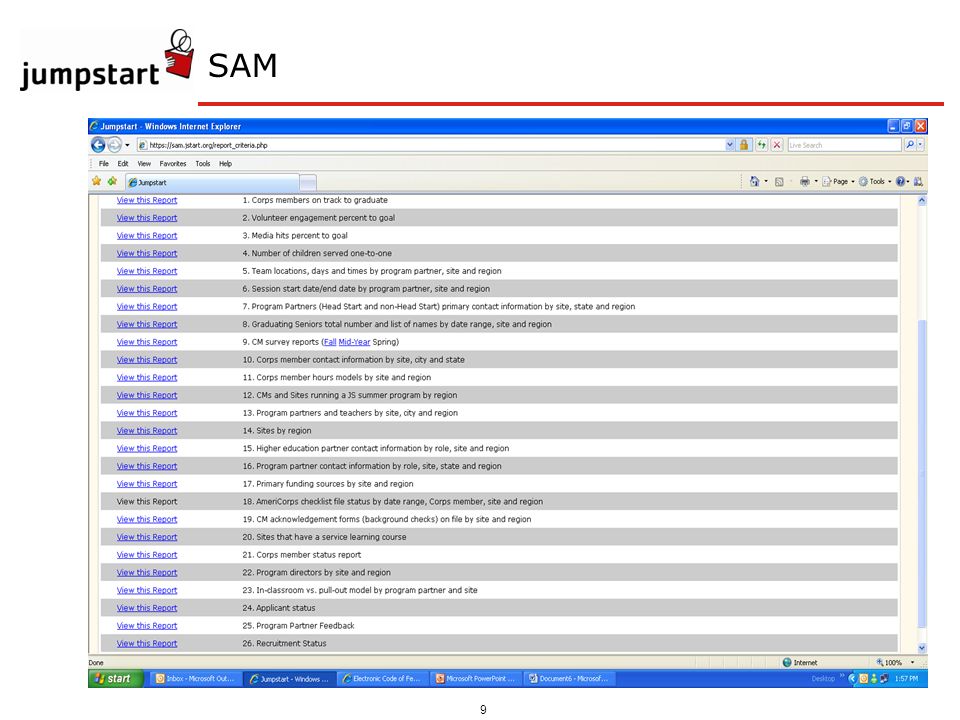View report for Program Partner Feedback

click(x=147, y=626)
